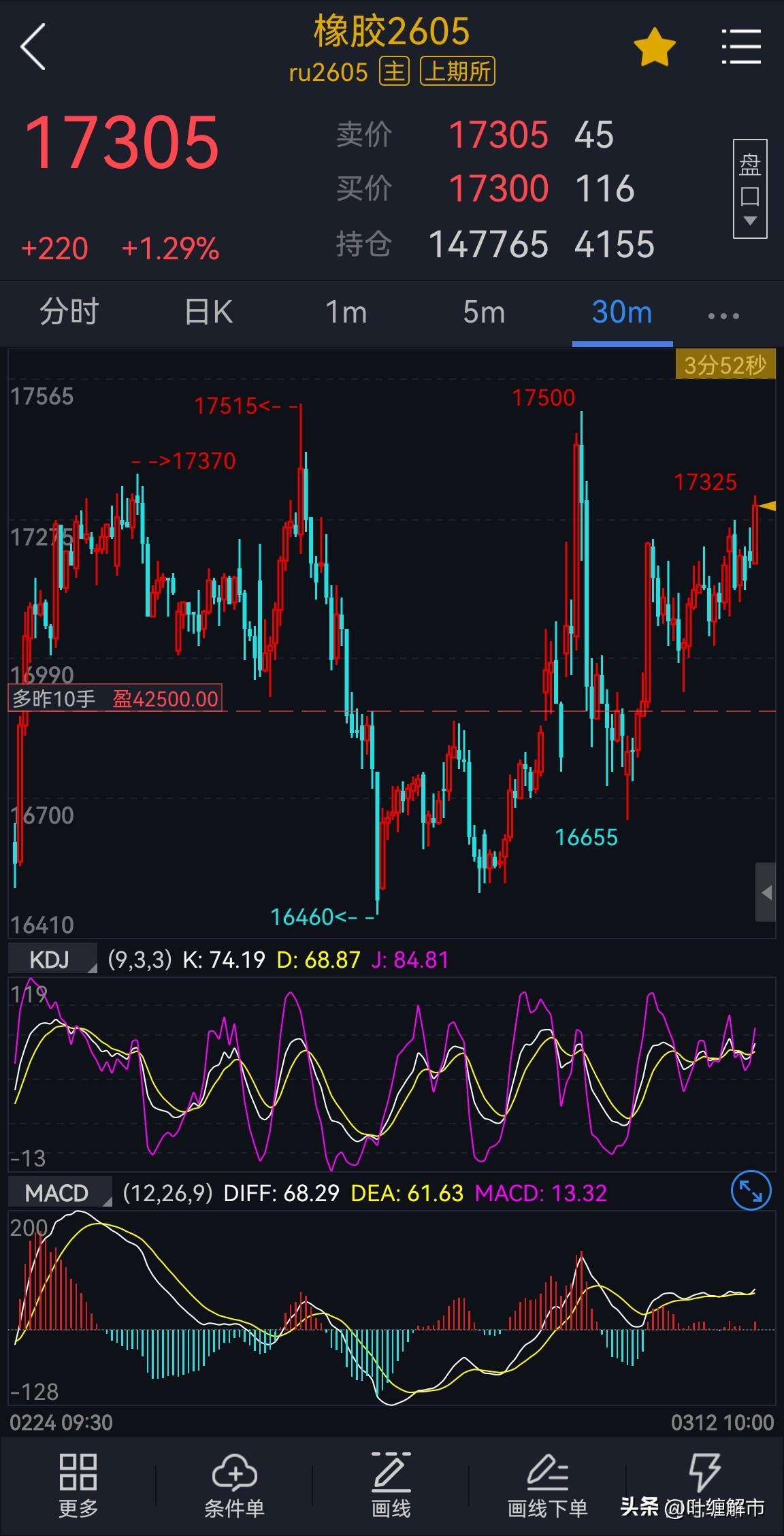The width and height of the screenshot is (784, 1536).
Task: Click the 盈42500.00 profit label
Action: [x=165, y=699]
